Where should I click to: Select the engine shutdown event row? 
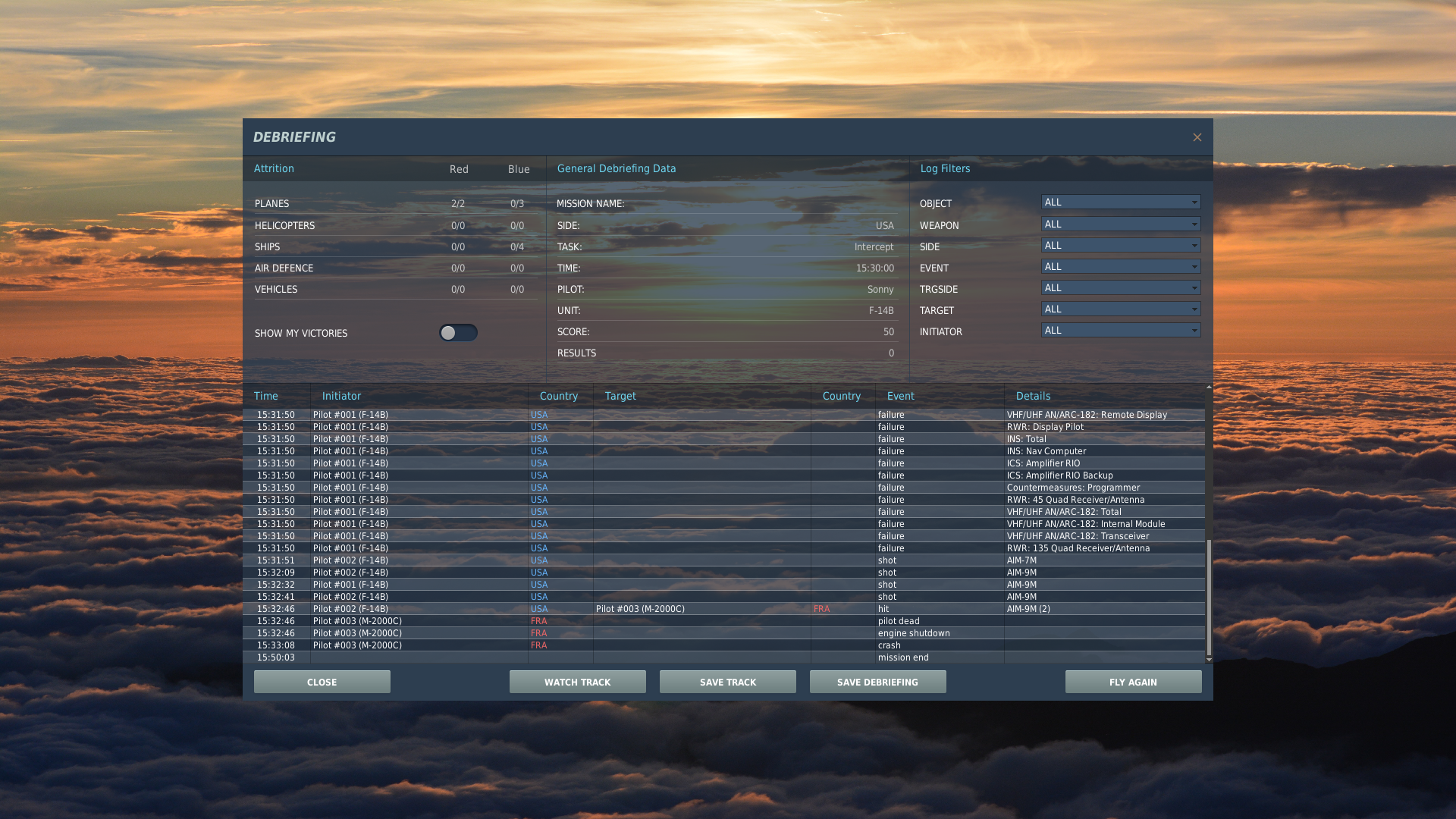pyautogui.click(x=723, y=633)
